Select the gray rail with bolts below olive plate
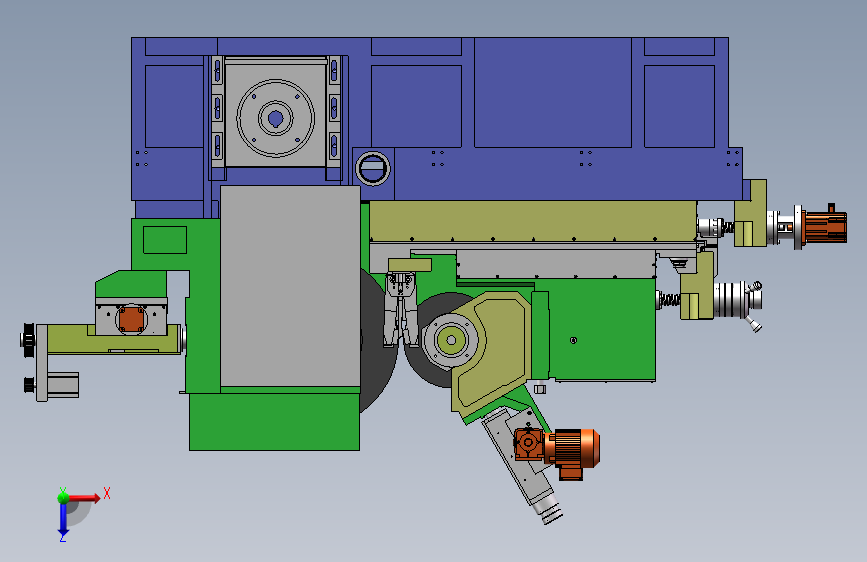The width and height of the screenshot is (867, 562). pyautogui.click(x=556, y=264)
